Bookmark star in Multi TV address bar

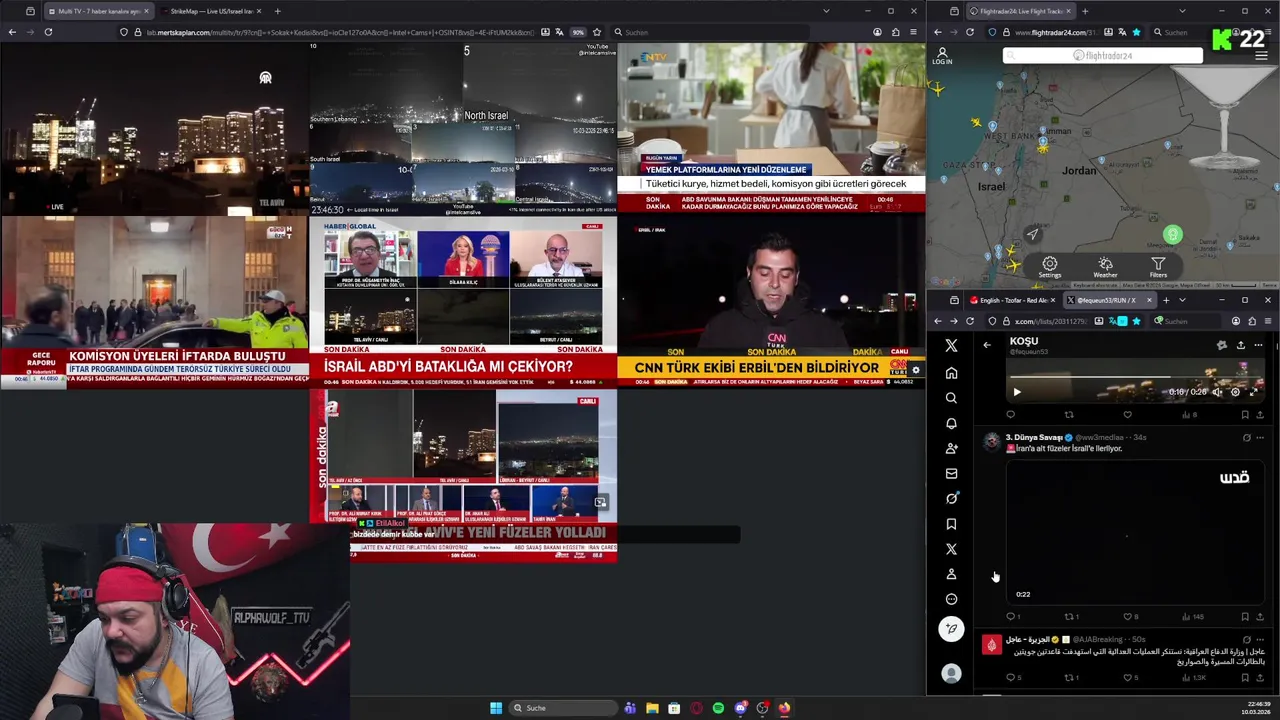tap(597, 32)
